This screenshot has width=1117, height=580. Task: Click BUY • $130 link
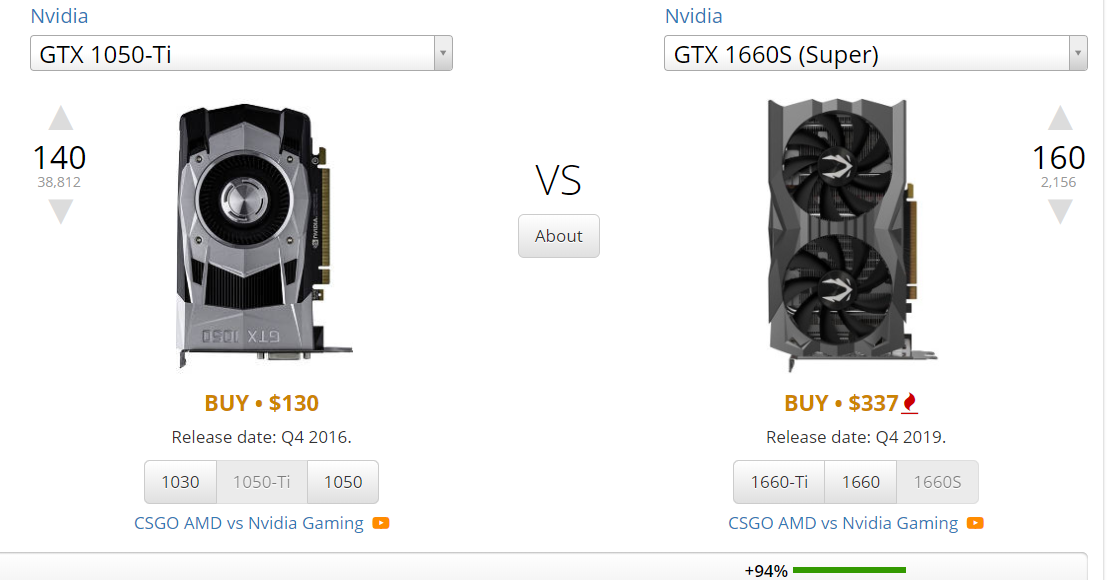click(x=261, y=403)
